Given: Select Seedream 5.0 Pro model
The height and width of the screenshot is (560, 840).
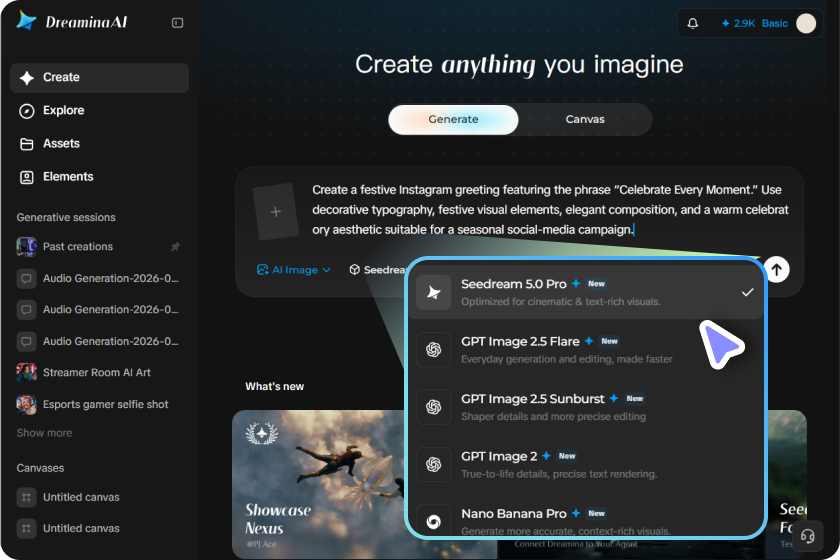Looking at the screenshot, I should 587,292.
